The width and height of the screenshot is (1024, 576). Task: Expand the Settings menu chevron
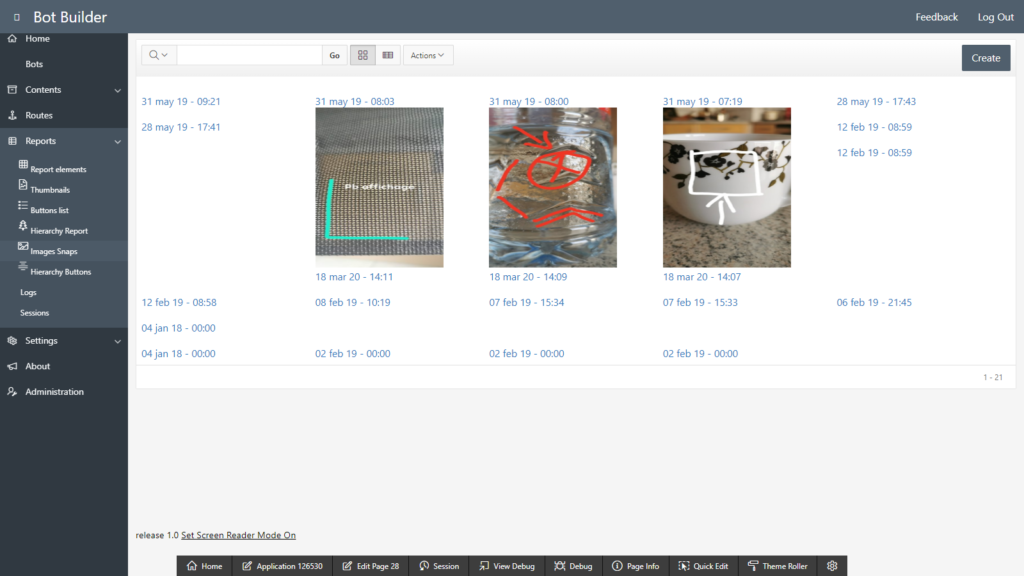pyautogui.click(x=118, y=341)
